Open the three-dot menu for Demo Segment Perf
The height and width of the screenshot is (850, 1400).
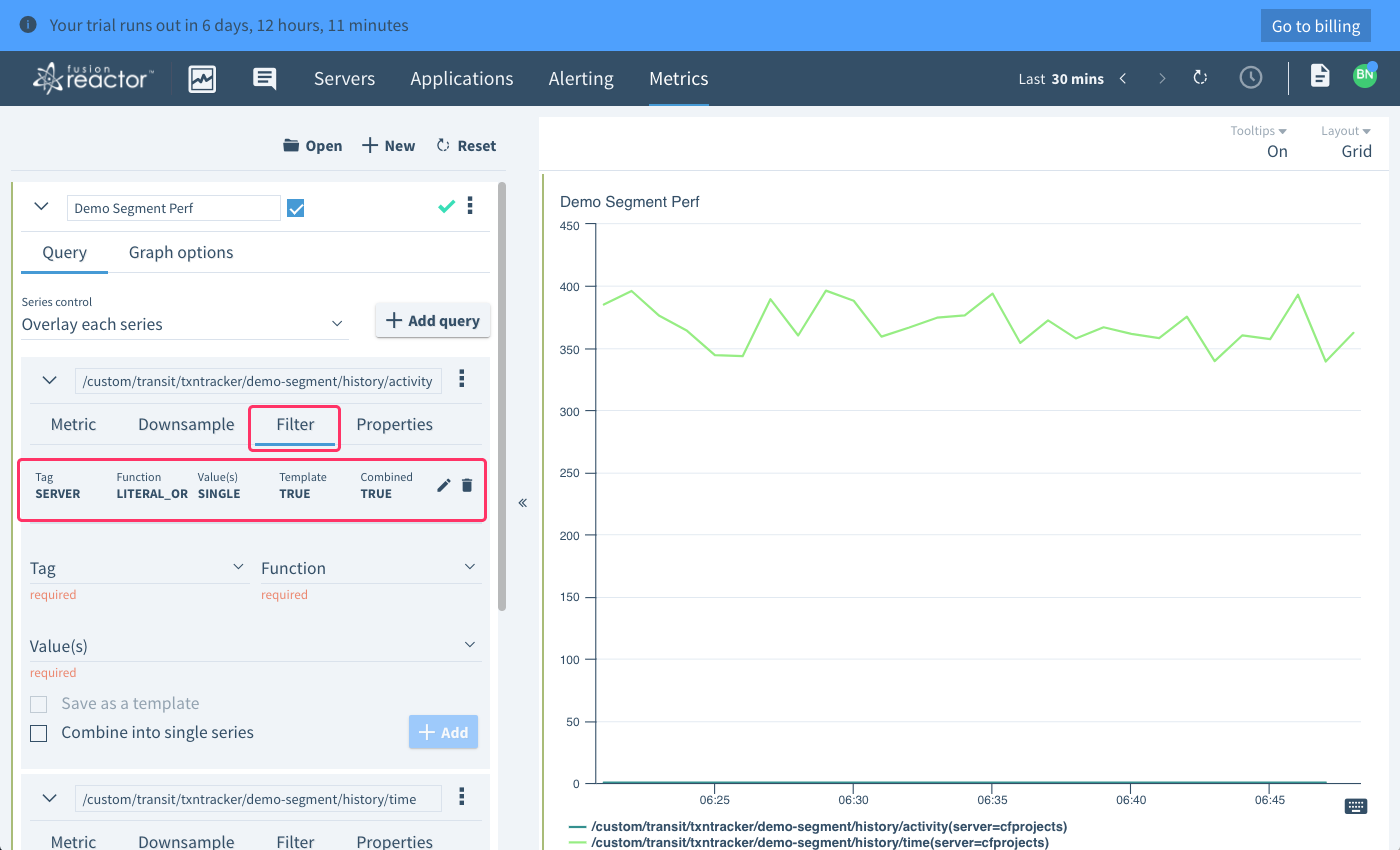(x=470, y=207)
